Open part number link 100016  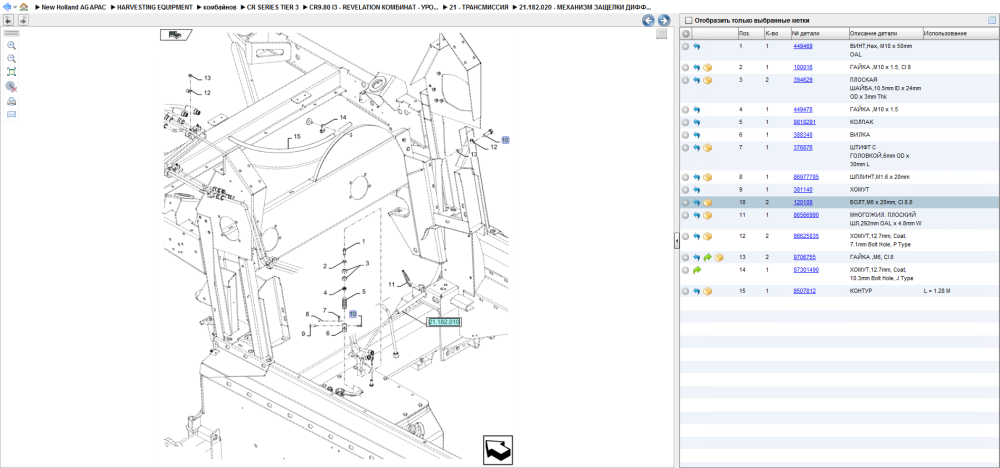click(802, 67)
